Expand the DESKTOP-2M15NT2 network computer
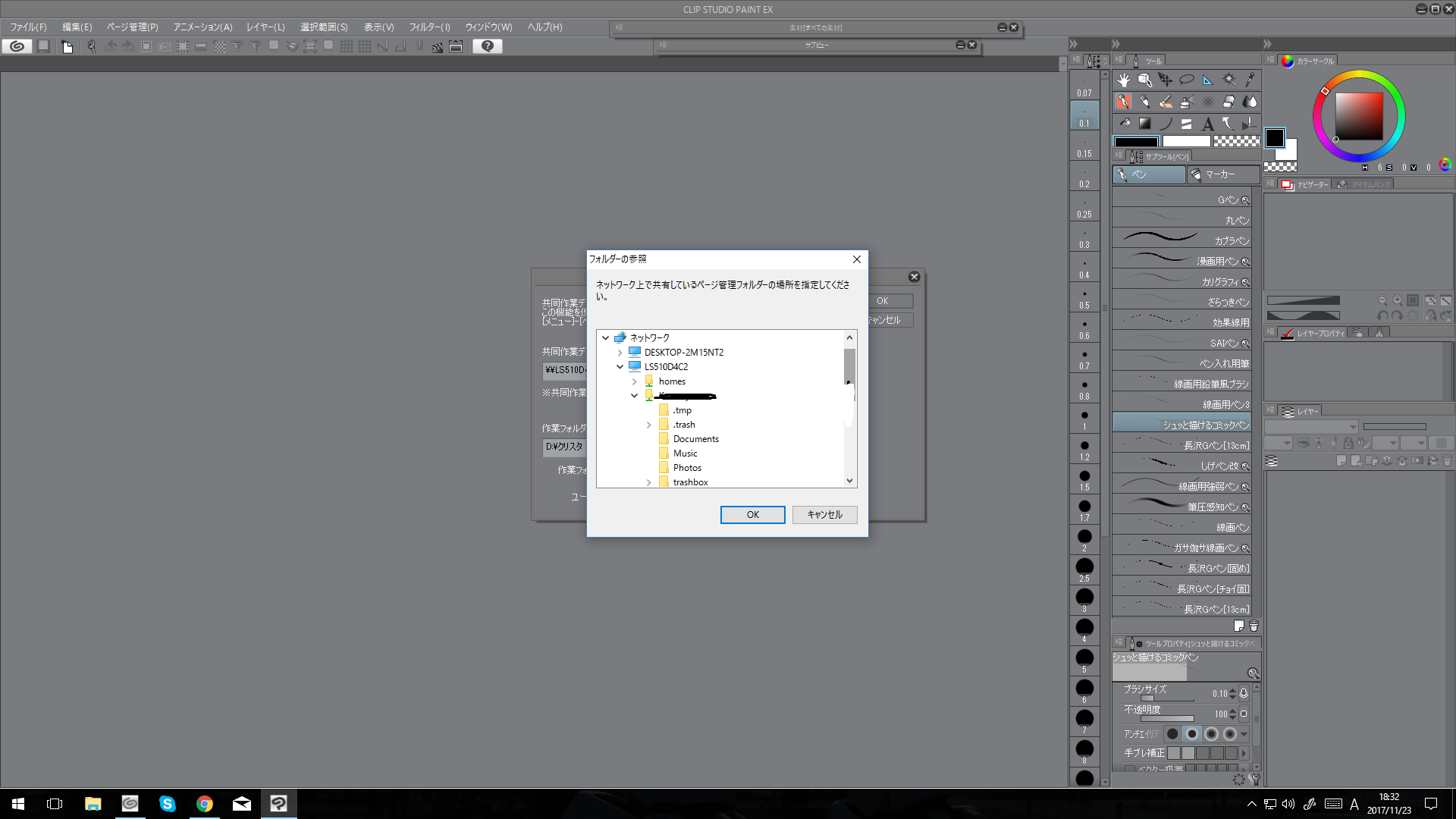1456x819 pixels. point(620,353)
